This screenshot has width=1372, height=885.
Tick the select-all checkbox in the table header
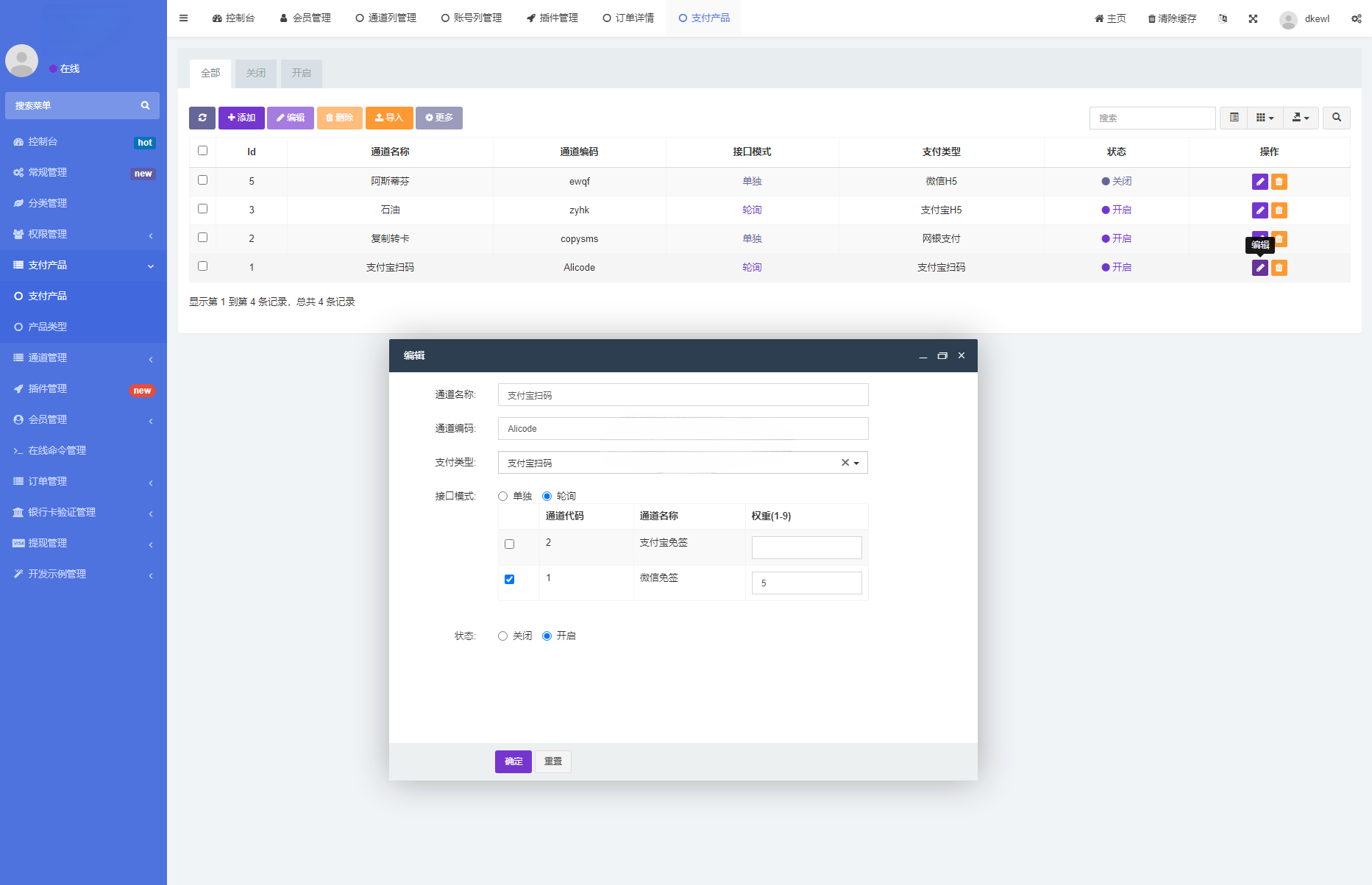point(202,150)
